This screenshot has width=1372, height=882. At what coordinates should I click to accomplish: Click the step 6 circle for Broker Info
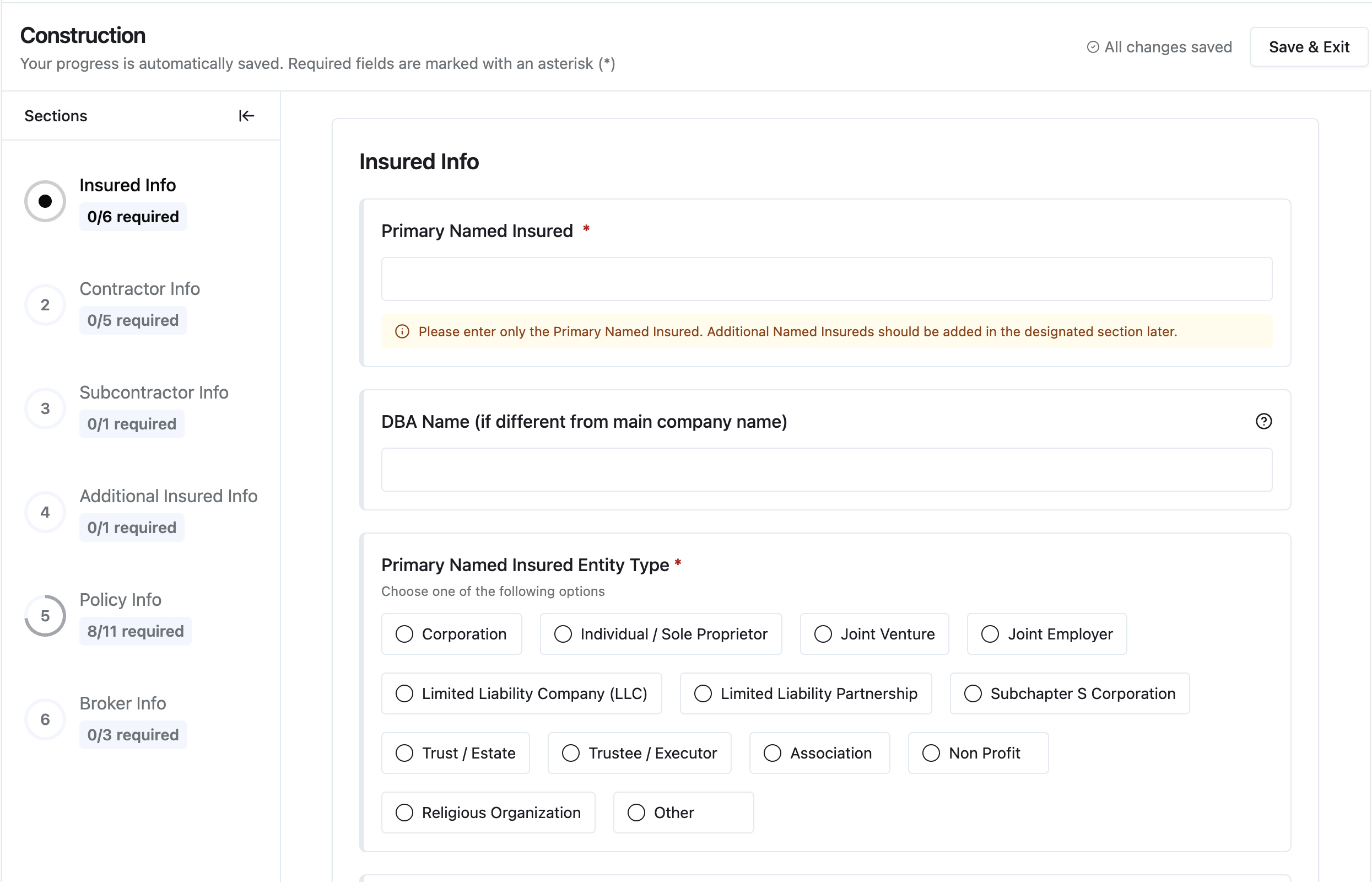point(45,719)
